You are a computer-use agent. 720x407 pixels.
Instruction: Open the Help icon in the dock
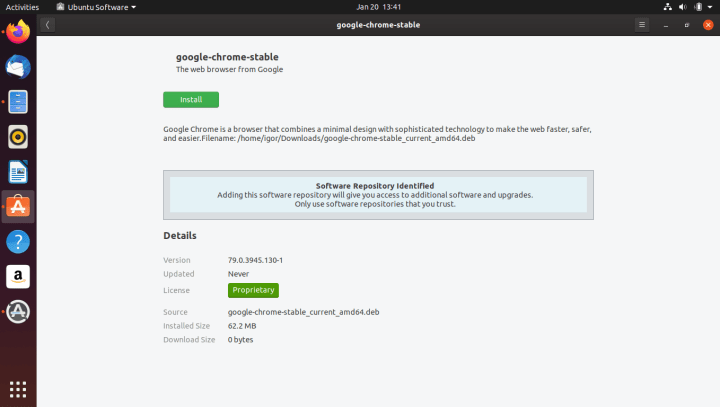click(18, 242)
